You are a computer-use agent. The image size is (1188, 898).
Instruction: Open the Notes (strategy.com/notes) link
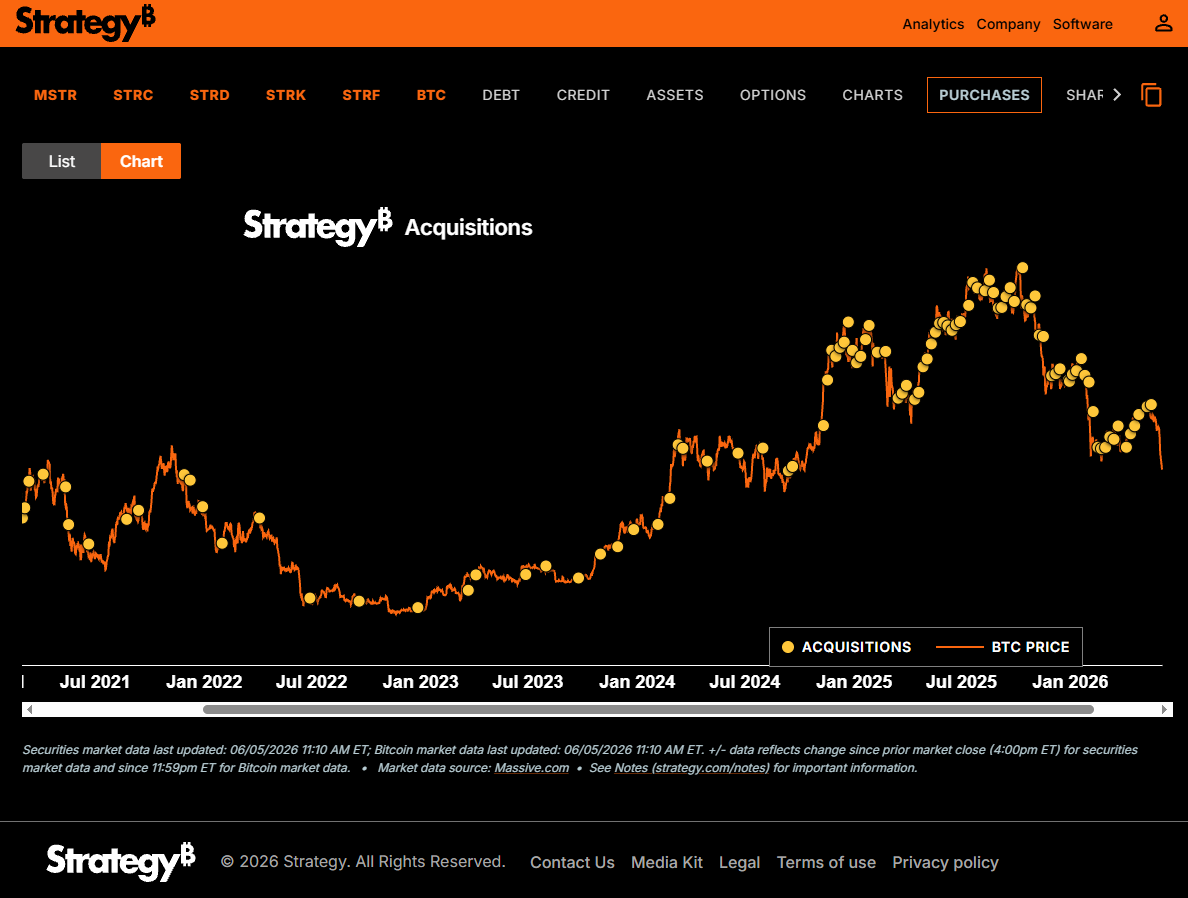(692, 768)
